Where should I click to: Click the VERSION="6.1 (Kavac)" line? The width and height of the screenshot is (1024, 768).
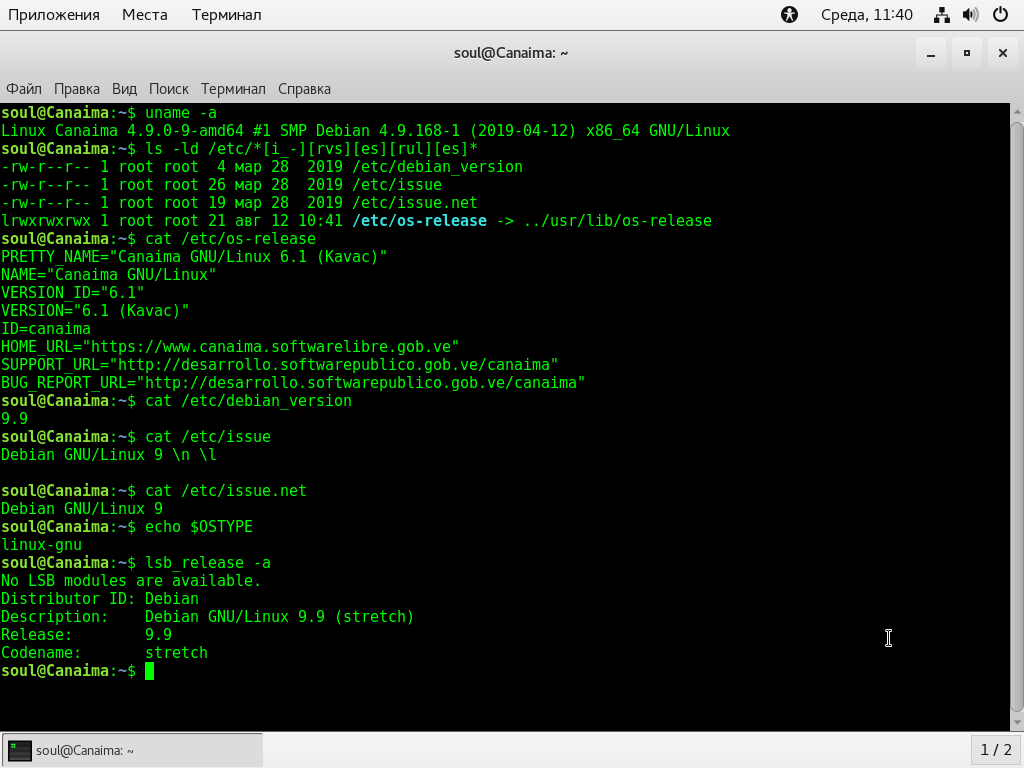click(95, 311)
